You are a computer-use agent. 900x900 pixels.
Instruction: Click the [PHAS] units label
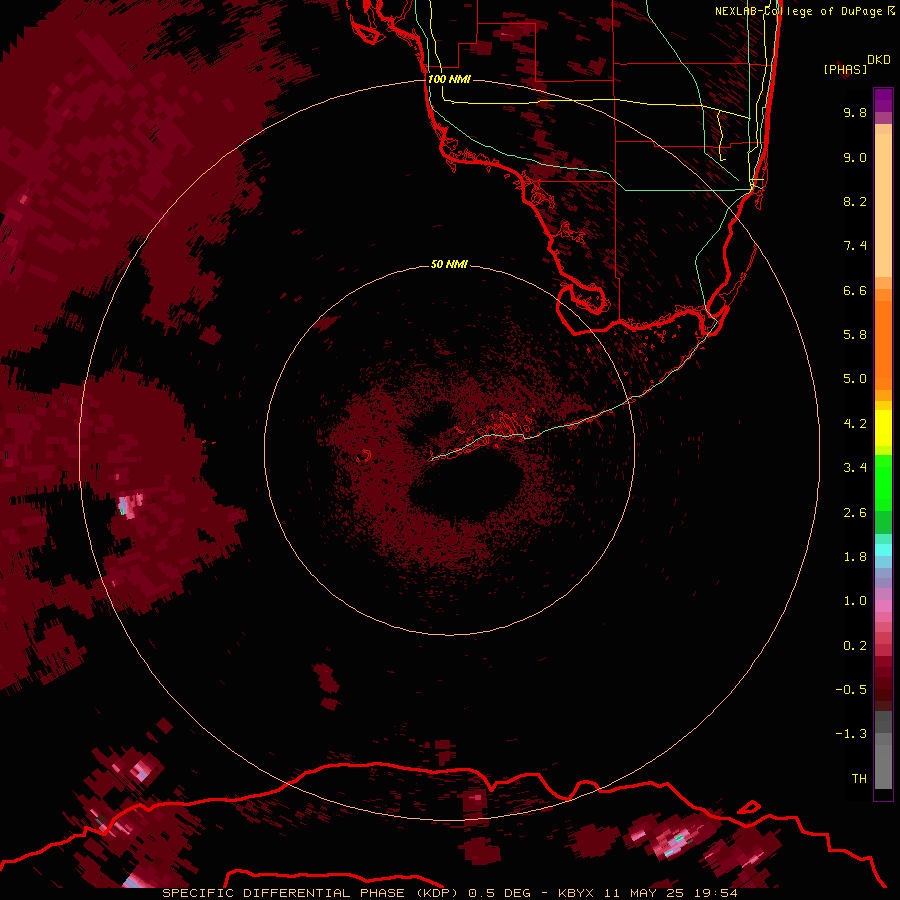pyautogui.click(x=845, y=69)
